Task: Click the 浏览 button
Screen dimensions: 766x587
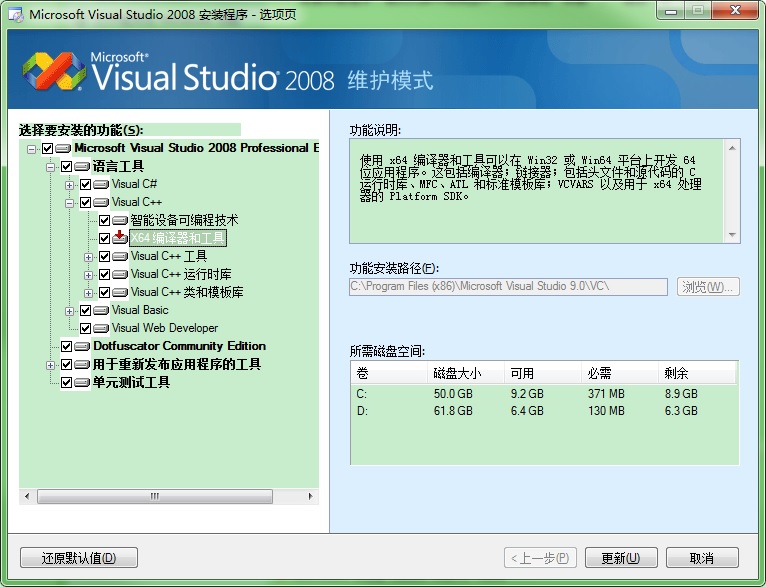Action: [708, 287]
